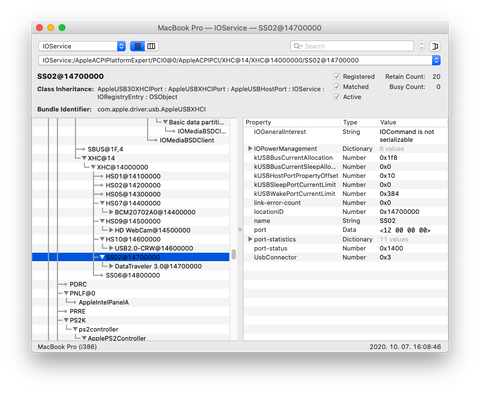Click the search magnifier icon

pyautogui.click(x=297, y=46)
